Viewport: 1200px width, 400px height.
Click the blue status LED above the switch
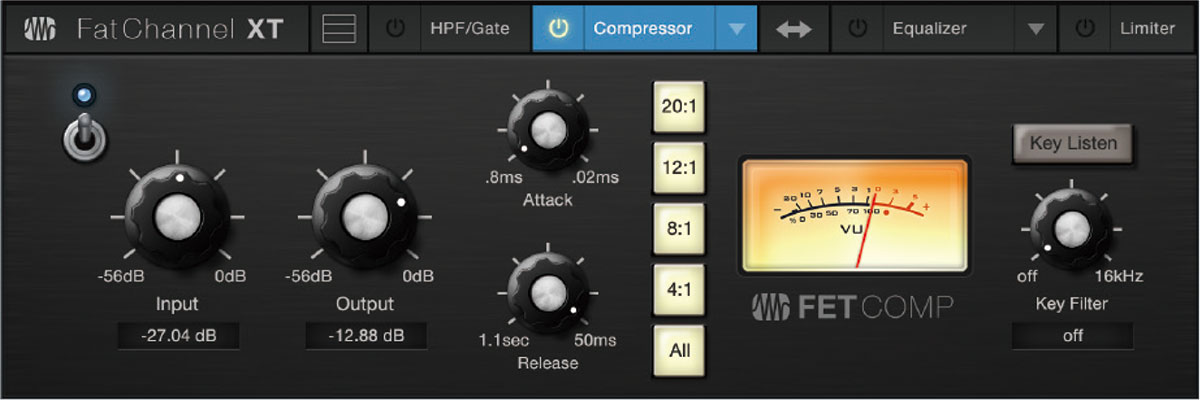click(84, 96)
